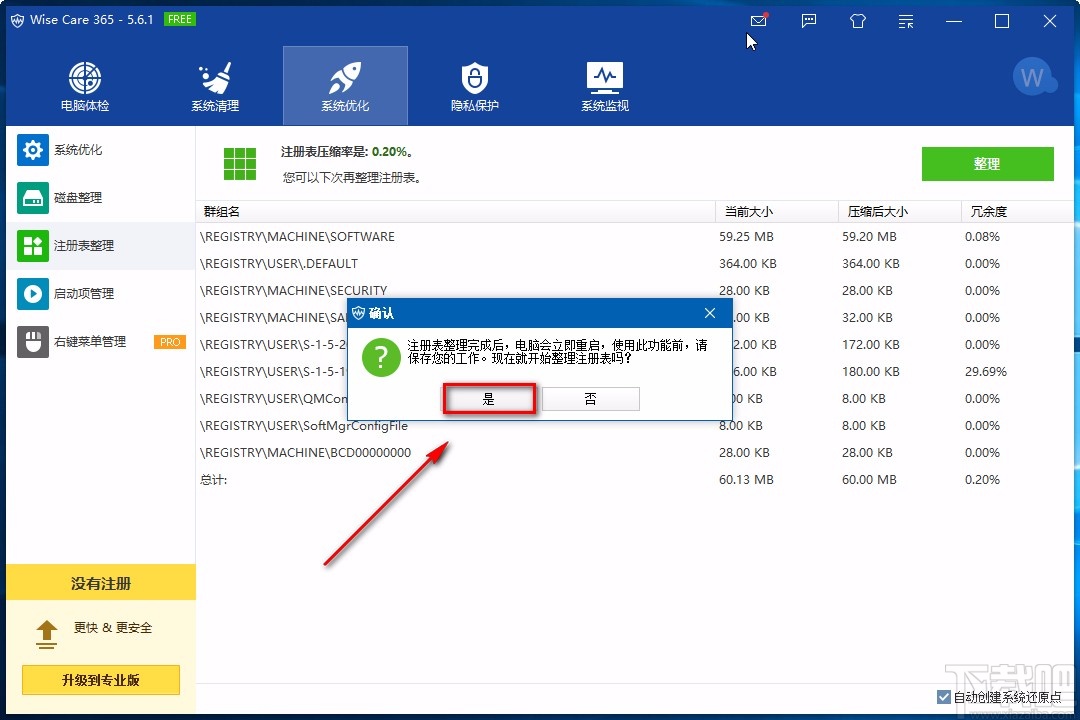Click the 确认 dialog shield icon
The width and height of the screenshot is (1080, 720).
[358, 313]
